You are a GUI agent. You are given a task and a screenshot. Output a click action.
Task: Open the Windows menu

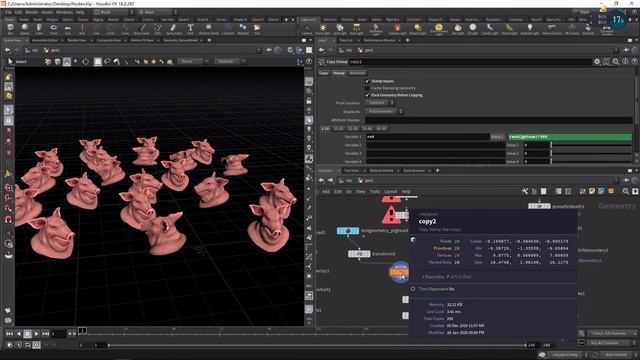click(x=64, y=12)
